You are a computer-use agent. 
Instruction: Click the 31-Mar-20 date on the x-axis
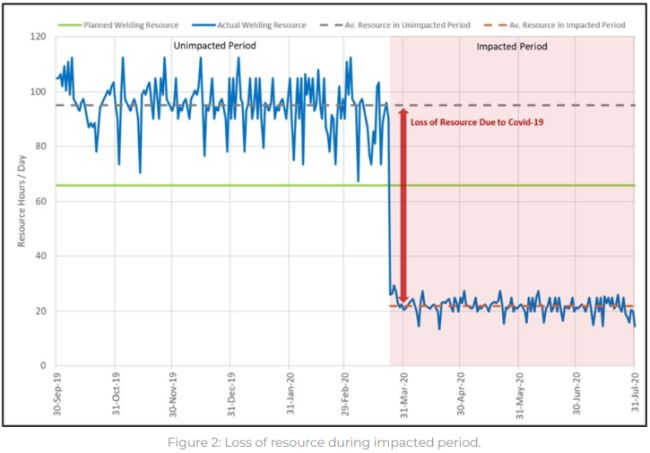pyautogui.click(x=403, y=394)
